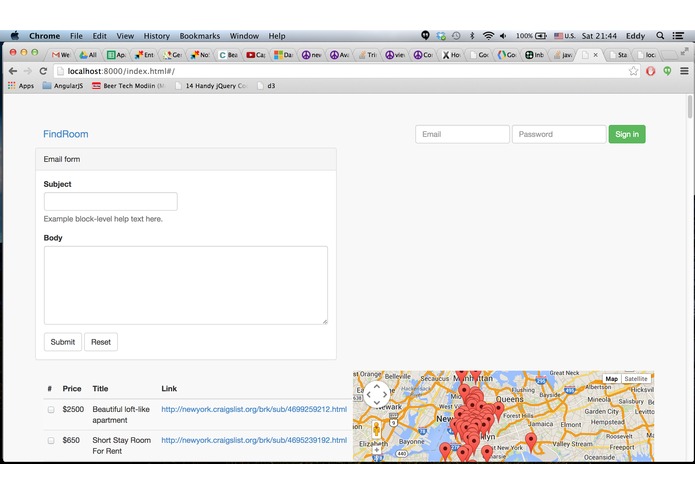Click the Price column header
695x494 pixels.
coord(72,389)
